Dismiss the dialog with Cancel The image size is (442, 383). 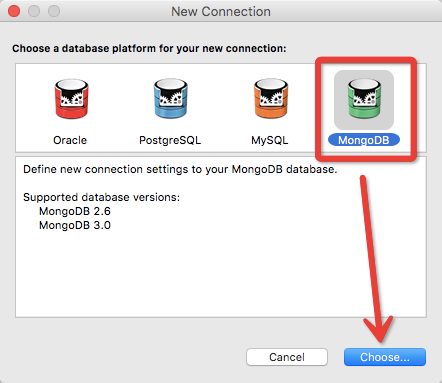[287, 357]
